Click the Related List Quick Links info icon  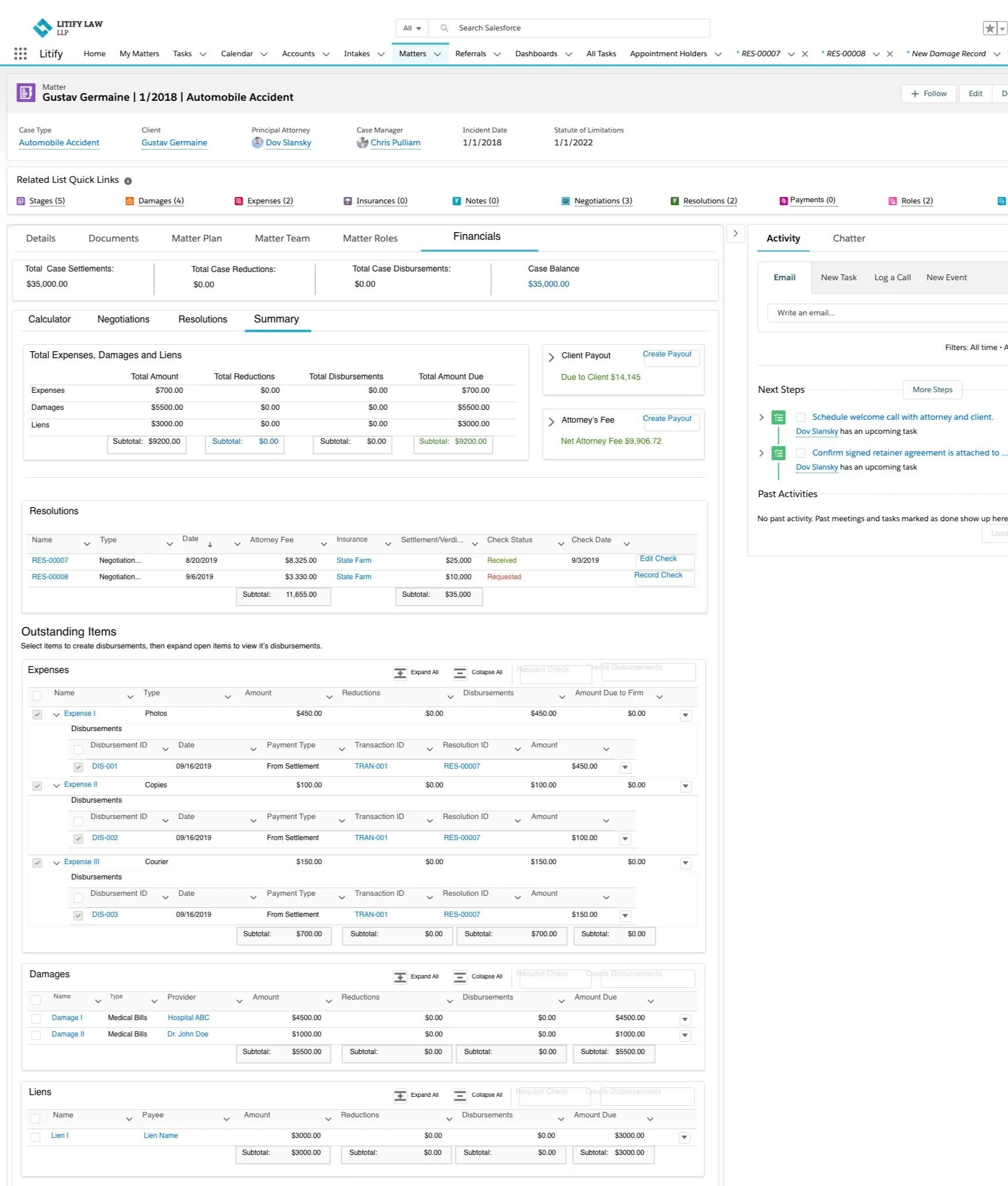[128, 181]
